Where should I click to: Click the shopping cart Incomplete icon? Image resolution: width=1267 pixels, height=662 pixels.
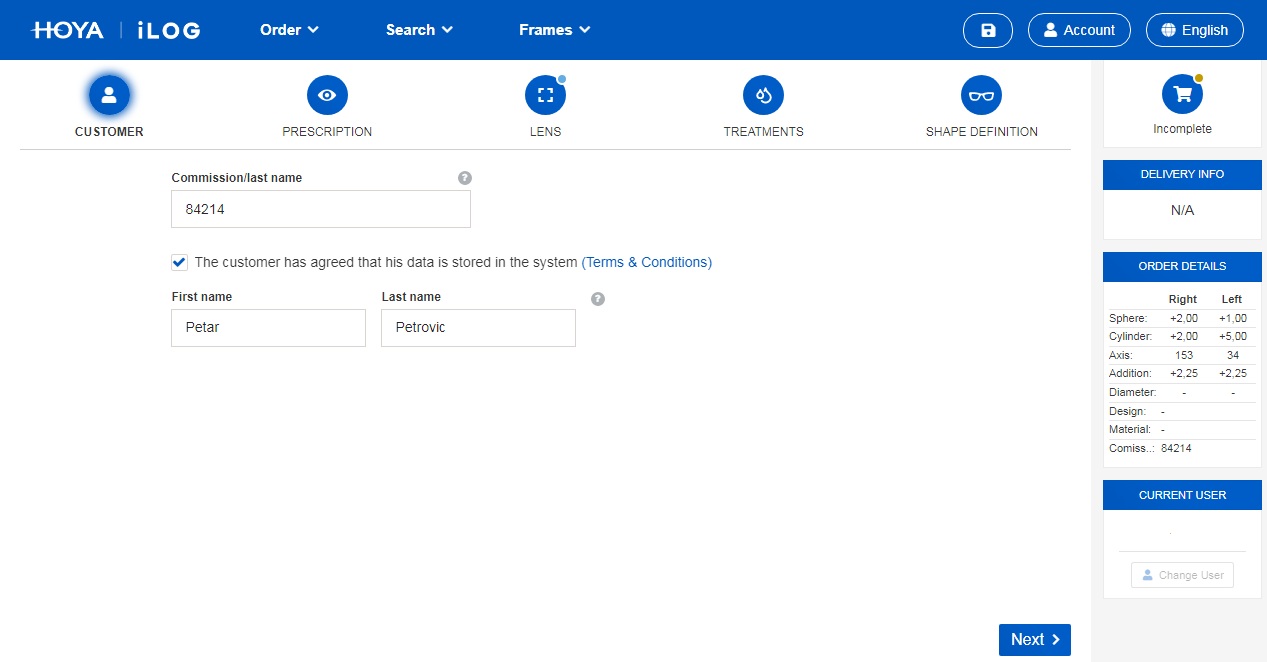[x=1182, y=94]
